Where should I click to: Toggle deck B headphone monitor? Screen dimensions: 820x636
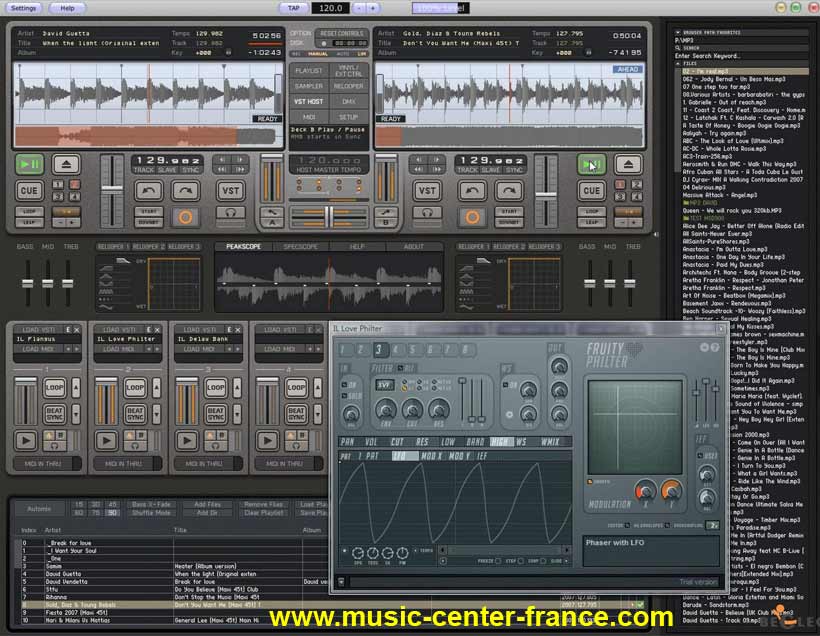[427, 212]
